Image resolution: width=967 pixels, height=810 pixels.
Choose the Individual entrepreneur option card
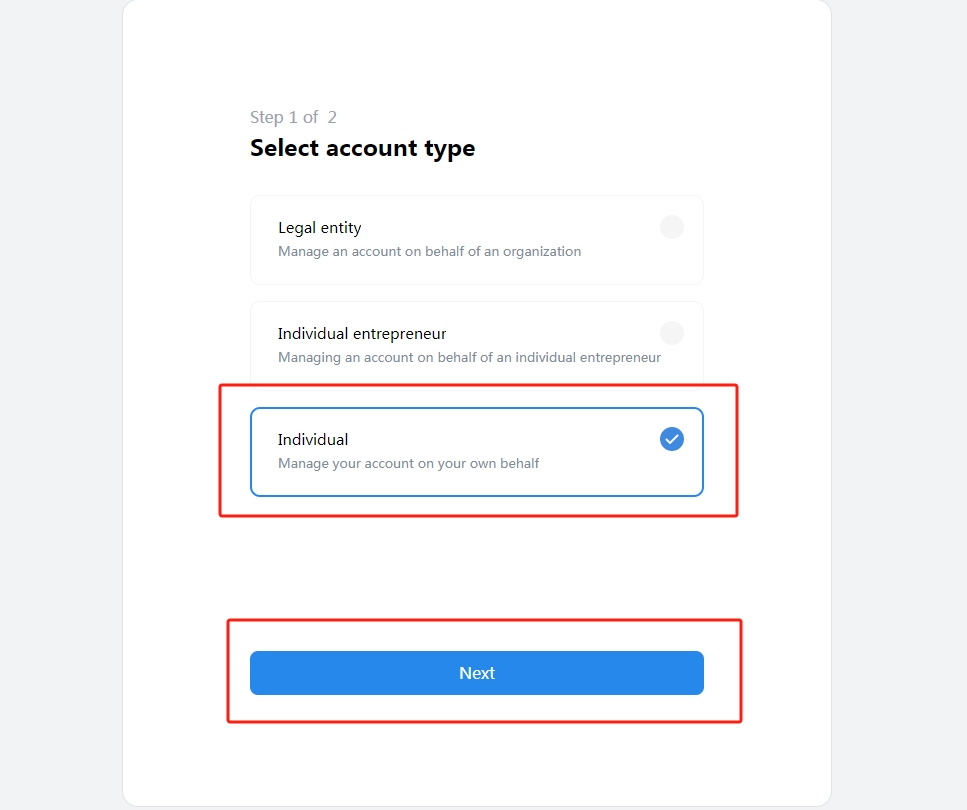tap(477, 345)
